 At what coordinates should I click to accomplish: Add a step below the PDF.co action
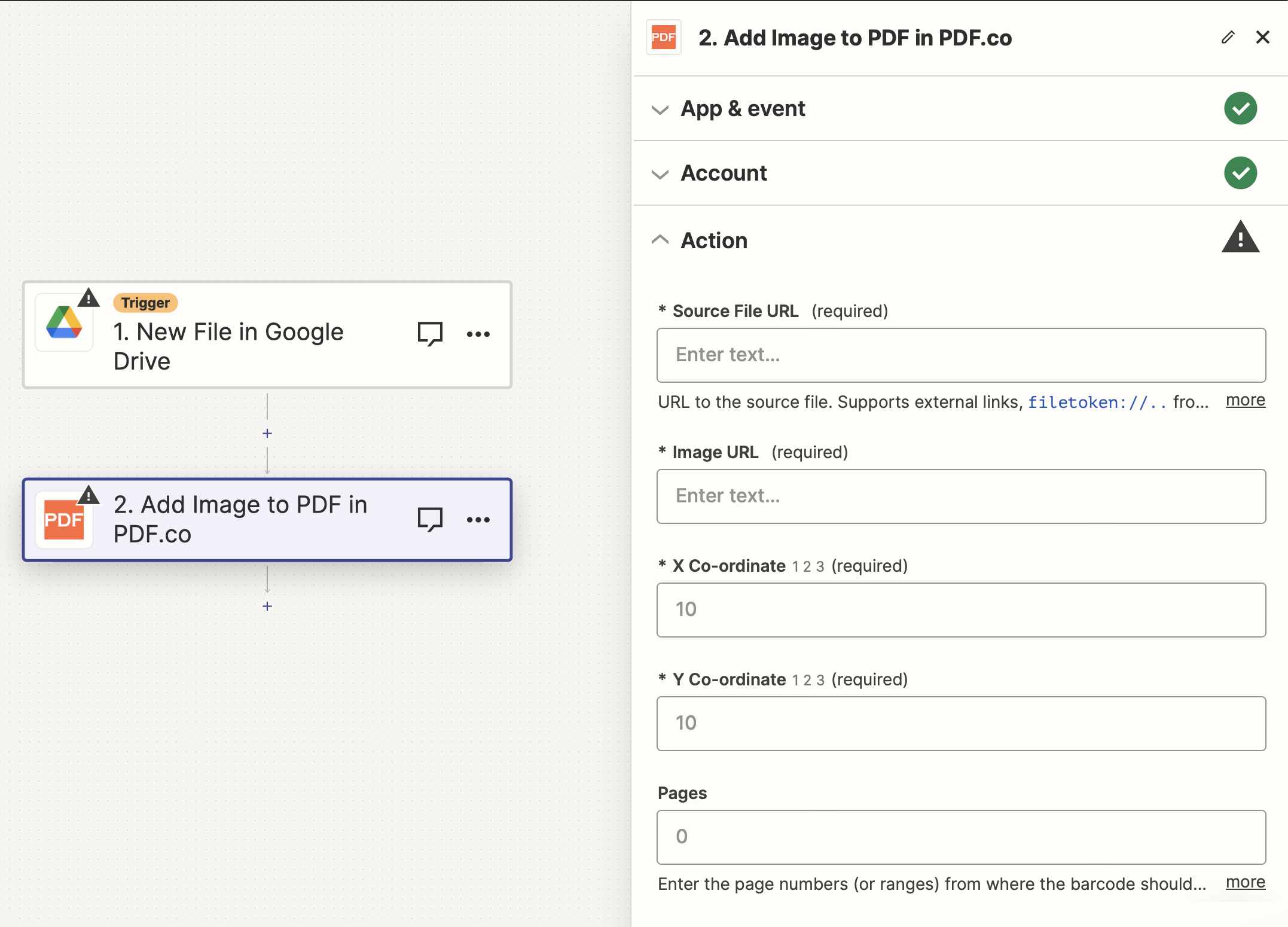coord(267,606)
